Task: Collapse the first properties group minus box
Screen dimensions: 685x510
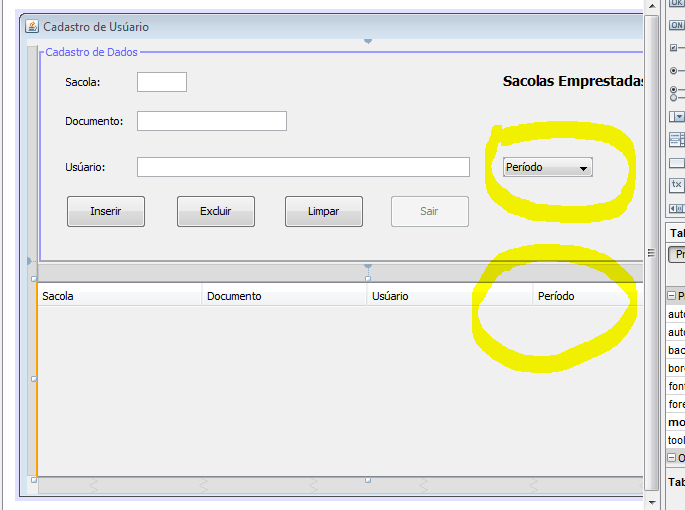Action: pyautogui.click(x=671, y=296)
